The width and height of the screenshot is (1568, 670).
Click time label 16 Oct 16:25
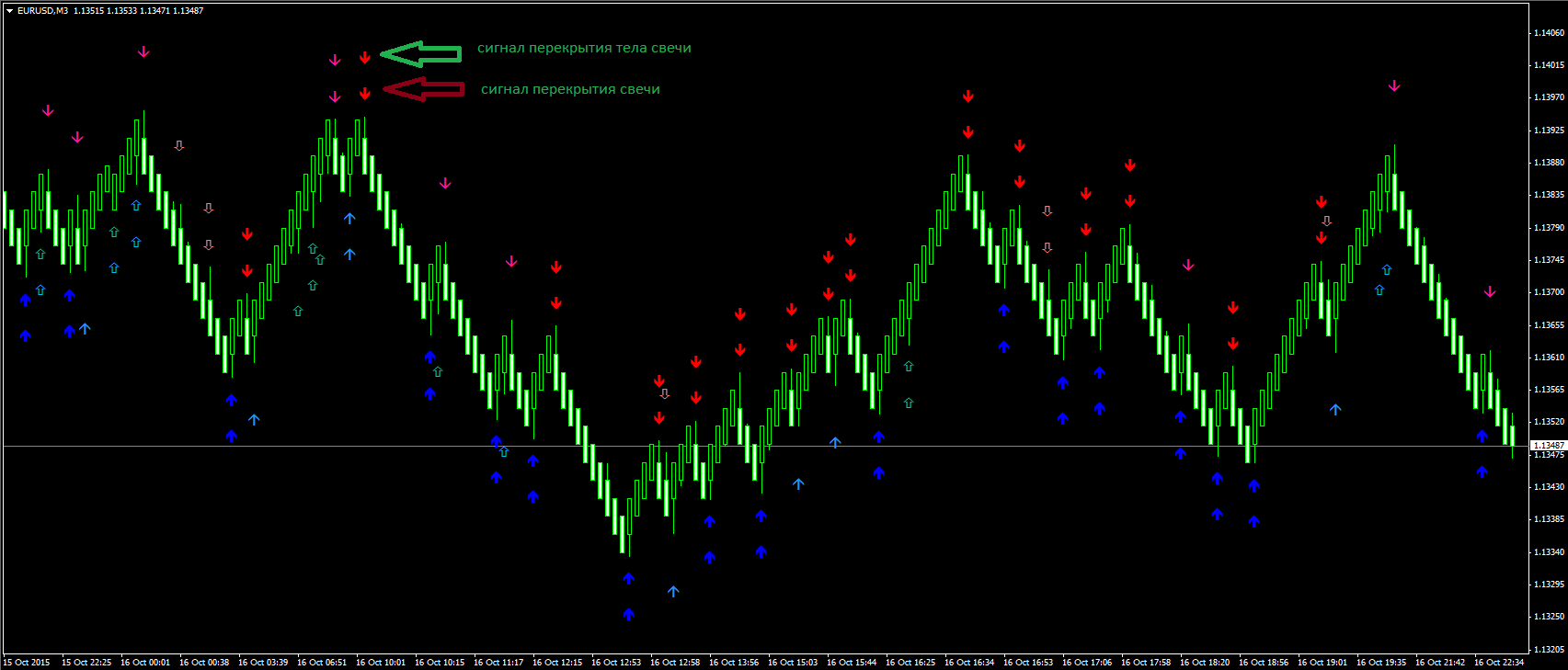coord(910,663)
